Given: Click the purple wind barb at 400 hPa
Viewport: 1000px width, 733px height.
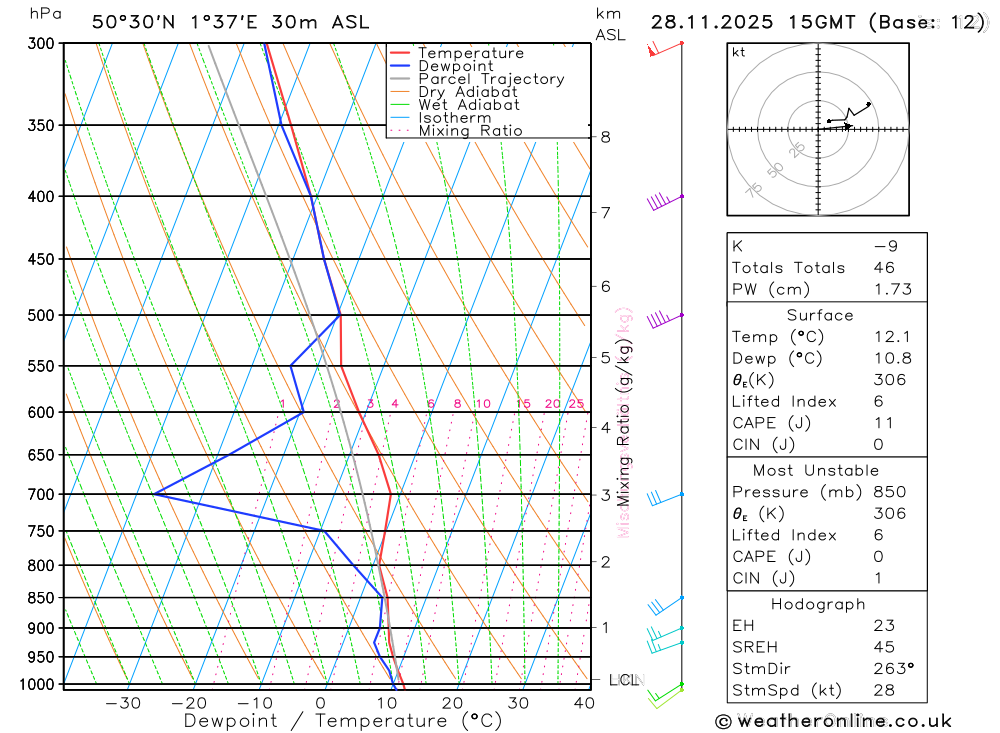Looking at the screenshot, I should tap(665, 202).
